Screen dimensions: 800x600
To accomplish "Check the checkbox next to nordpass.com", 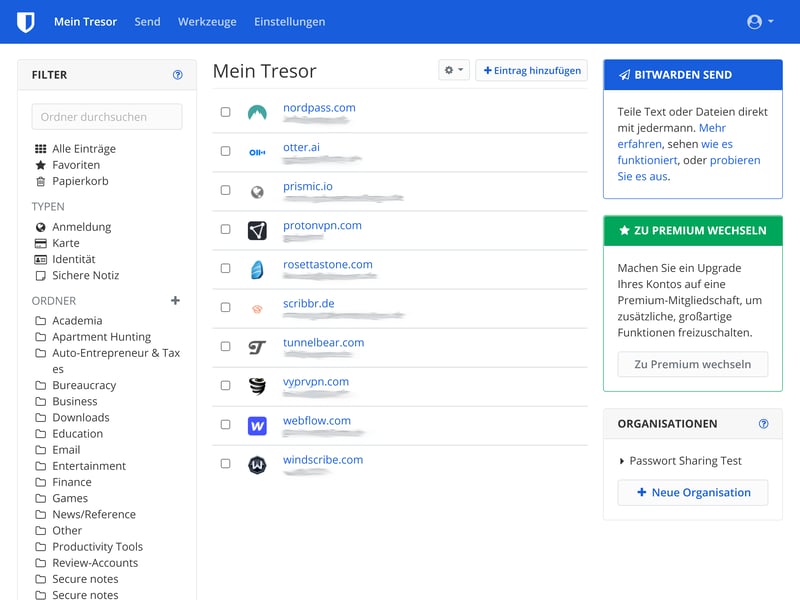I will [x=224, y=110].
